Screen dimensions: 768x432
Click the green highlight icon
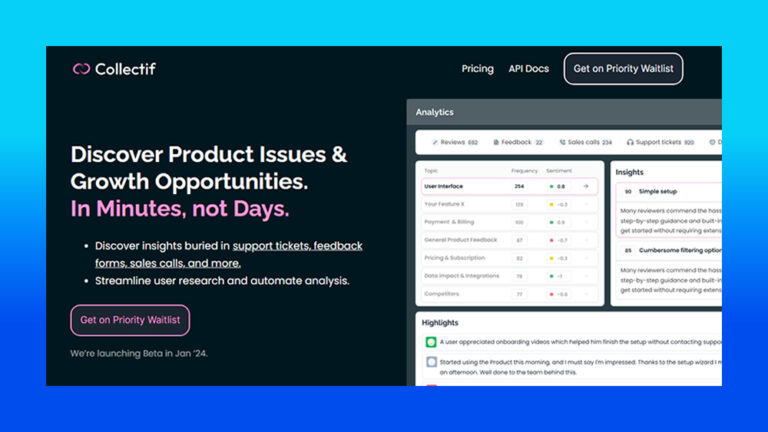point(431,342)
